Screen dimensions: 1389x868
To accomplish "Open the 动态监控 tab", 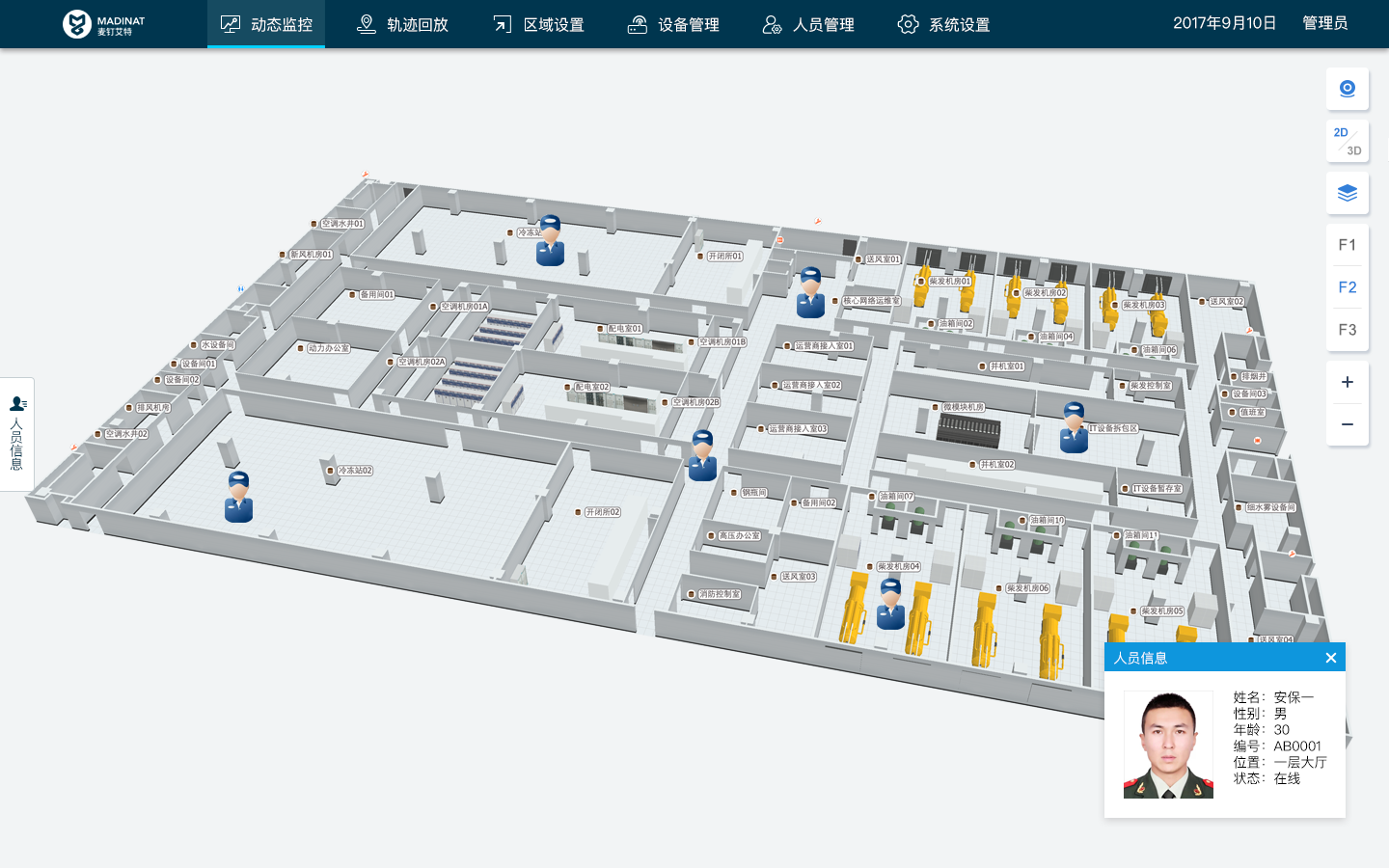I will pyautogui.click(x=266, y=24).
